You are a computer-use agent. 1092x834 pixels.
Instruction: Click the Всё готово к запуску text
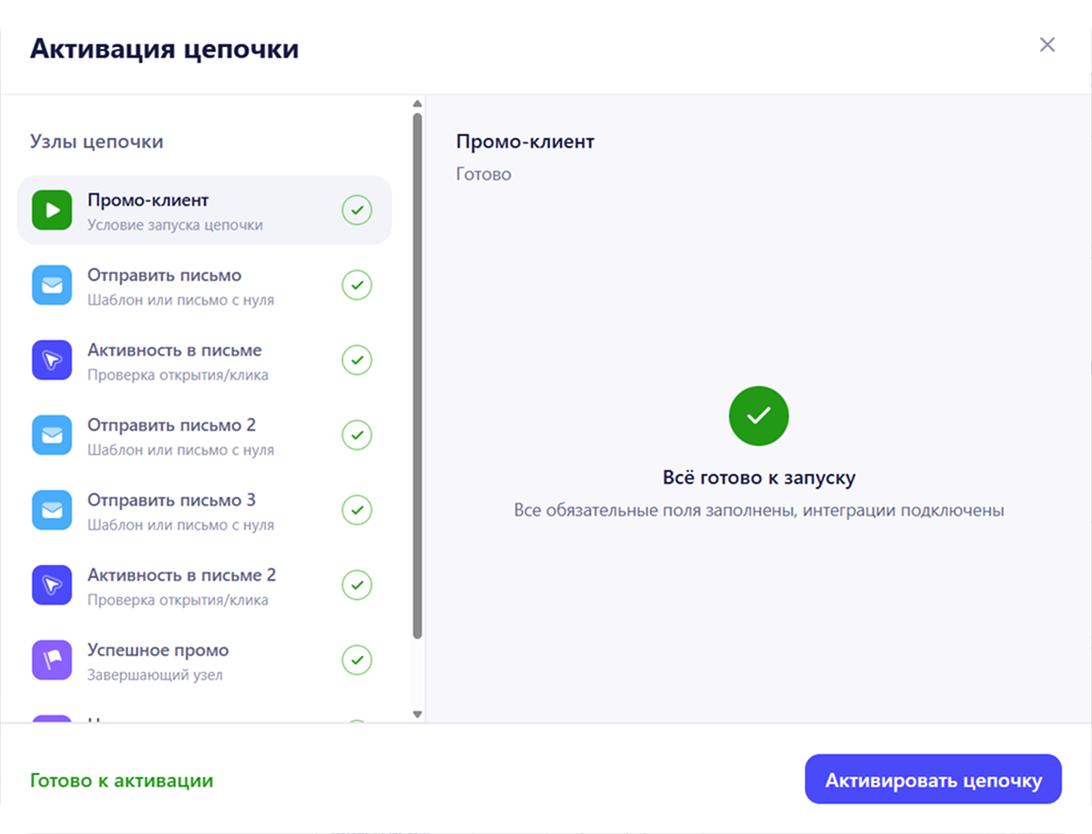click(x=759, y=478)
